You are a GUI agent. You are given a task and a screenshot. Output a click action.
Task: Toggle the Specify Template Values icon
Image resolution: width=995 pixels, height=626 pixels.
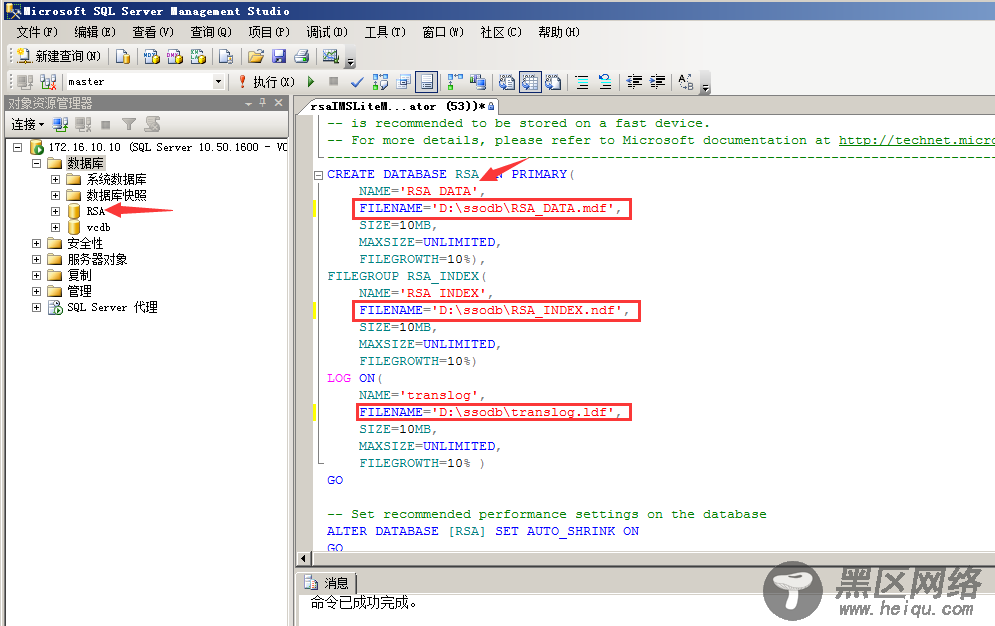point(426,82)
